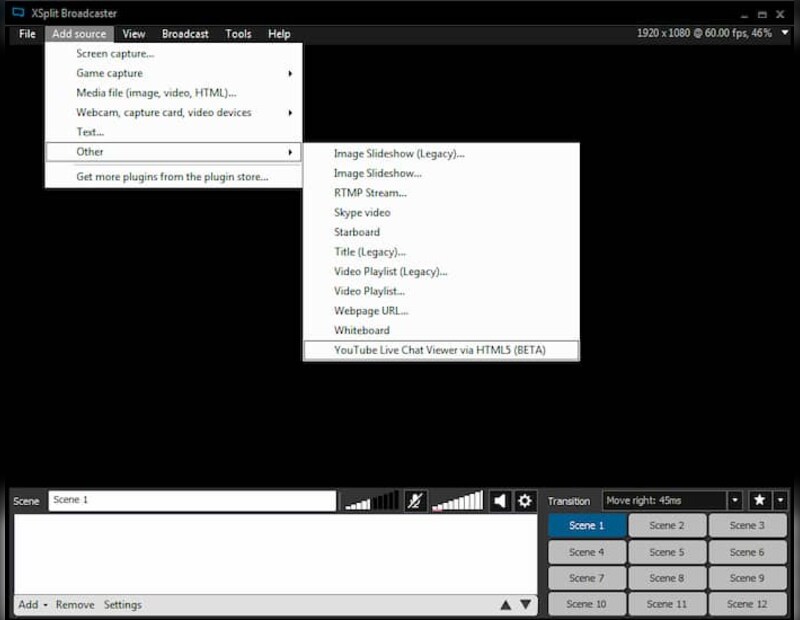Open the Add sources dropdown
This screenshot has height=620, width=800.
33,605
